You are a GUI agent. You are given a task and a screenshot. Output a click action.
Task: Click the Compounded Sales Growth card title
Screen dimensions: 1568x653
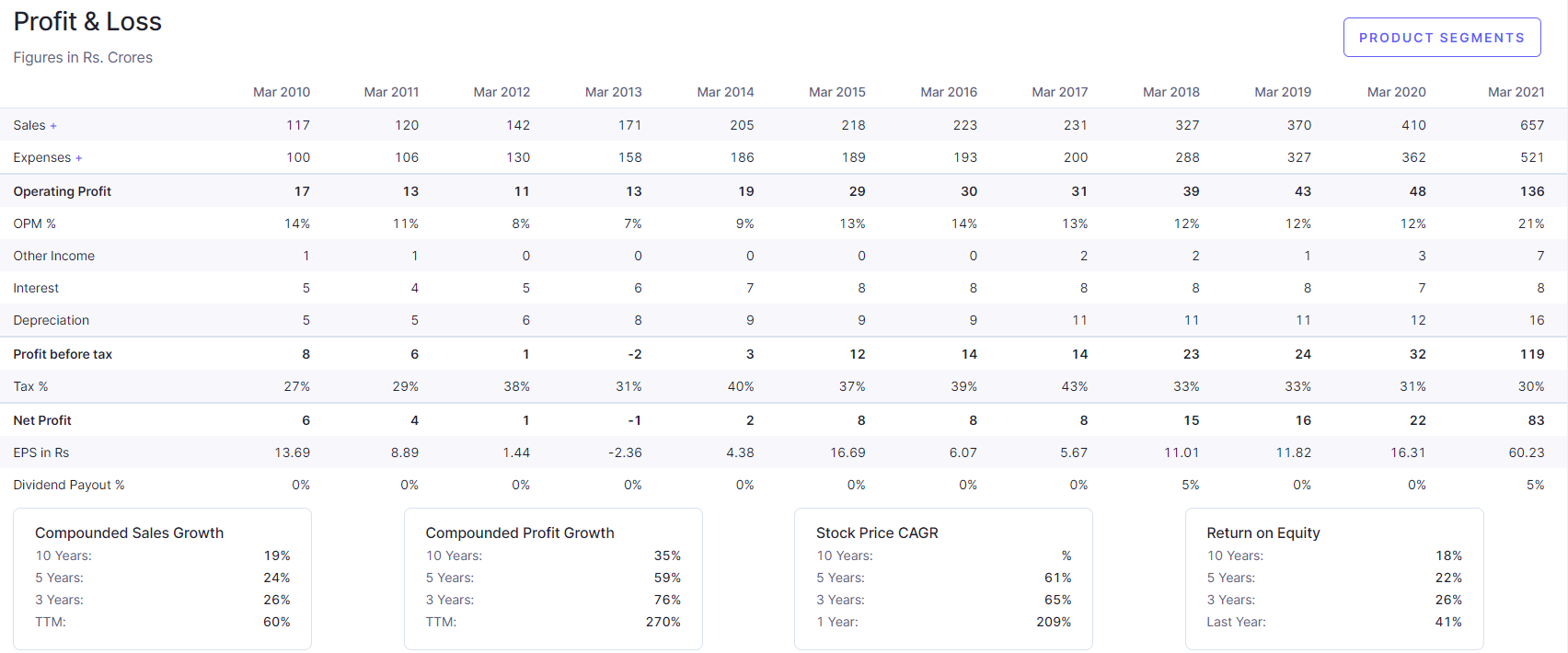coord(129,533)
